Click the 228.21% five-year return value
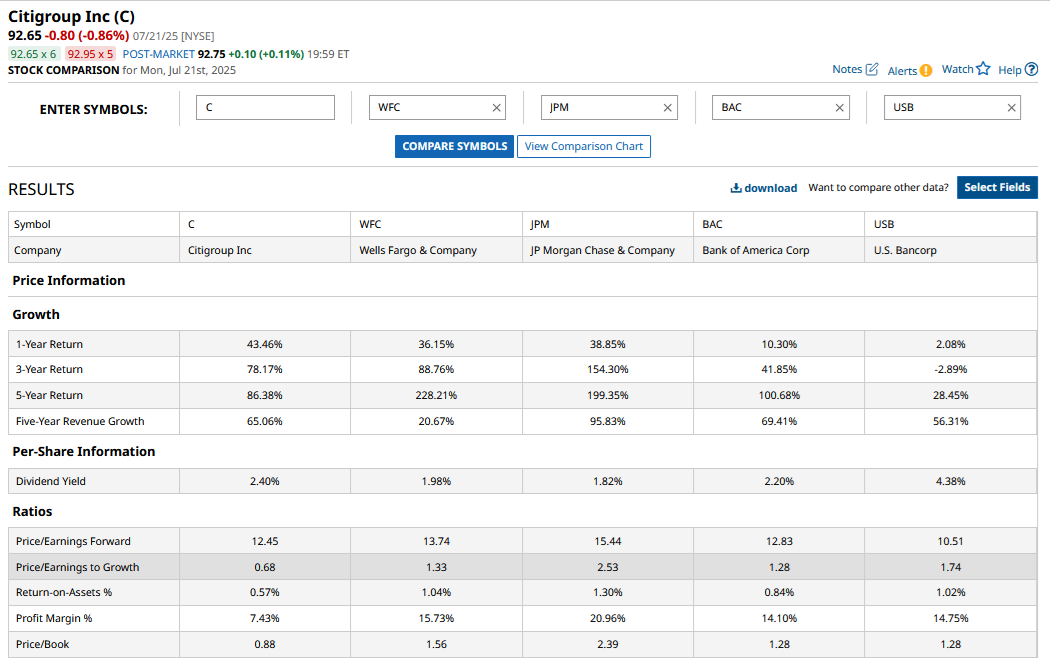 pos(436,395)
